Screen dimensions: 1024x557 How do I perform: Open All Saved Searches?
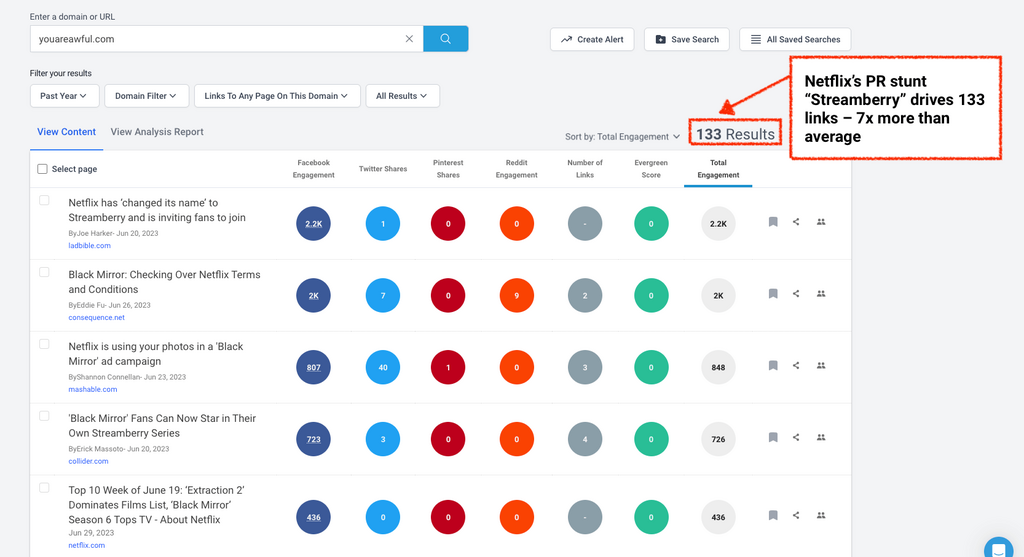point(795,39)
